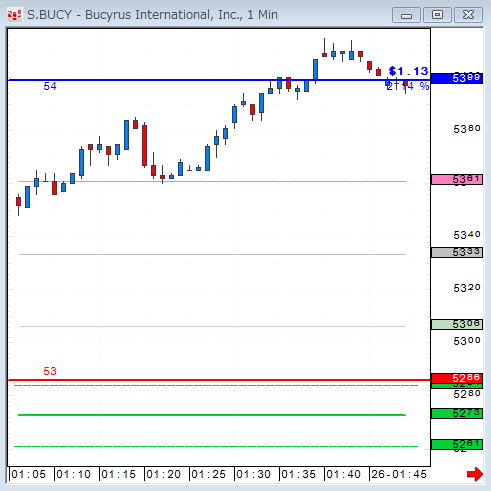Viewport: 491px width, 491px height.
Task: Click the green 5261 price label
Action: coord(457,444)
